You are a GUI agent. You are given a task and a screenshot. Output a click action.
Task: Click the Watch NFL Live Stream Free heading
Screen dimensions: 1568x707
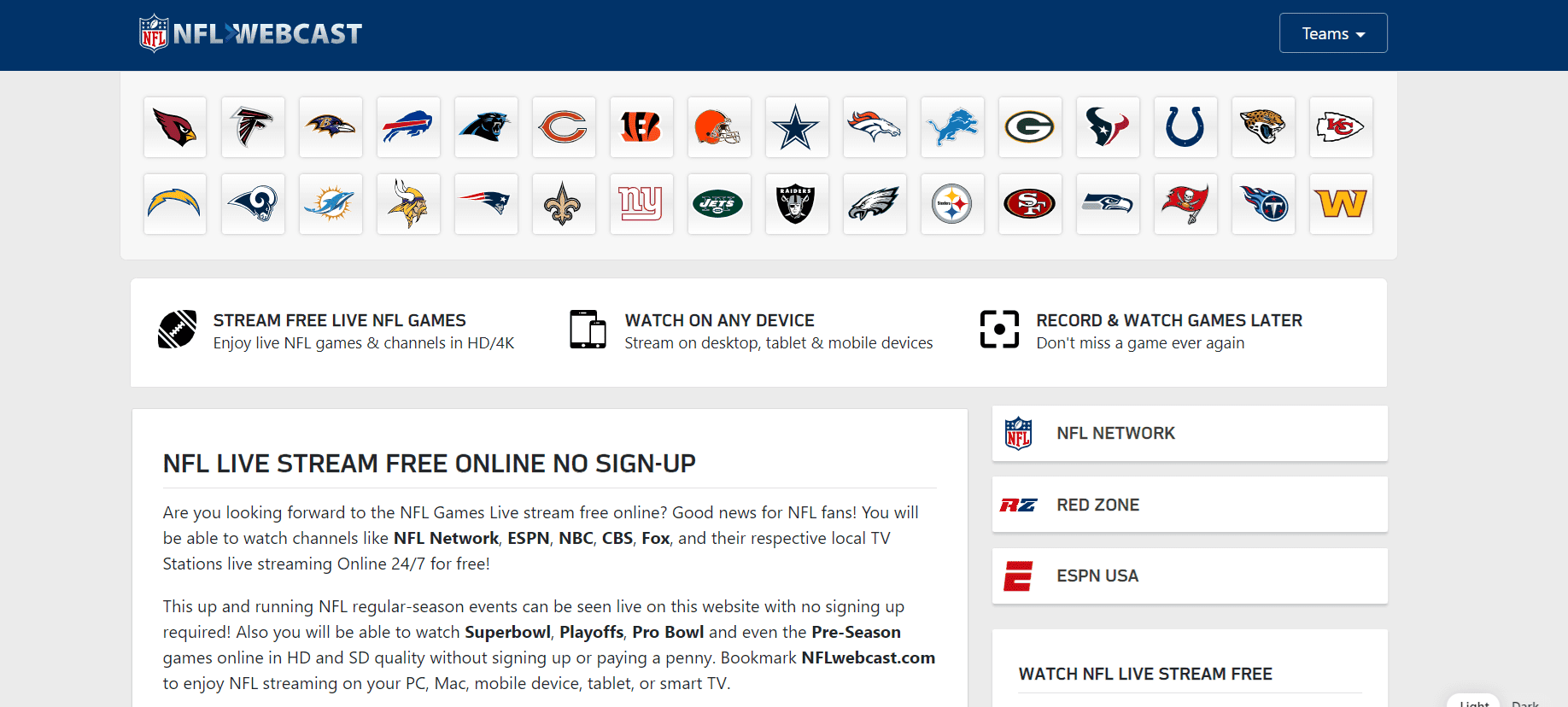click(1145, 674)
